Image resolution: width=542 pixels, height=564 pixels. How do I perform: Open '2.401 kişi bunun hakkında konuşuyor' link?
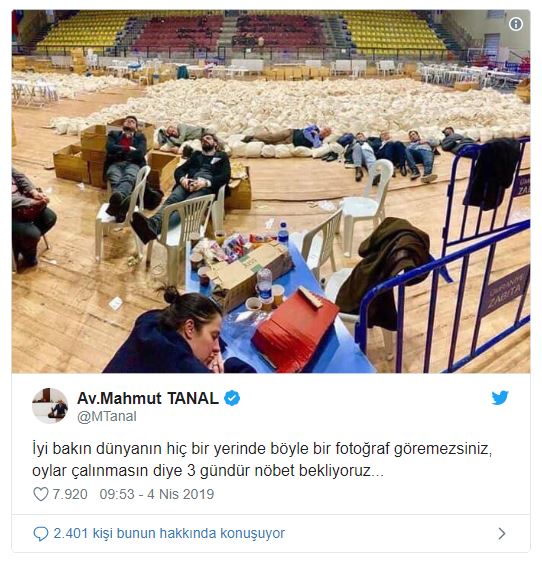coord(169,533)
